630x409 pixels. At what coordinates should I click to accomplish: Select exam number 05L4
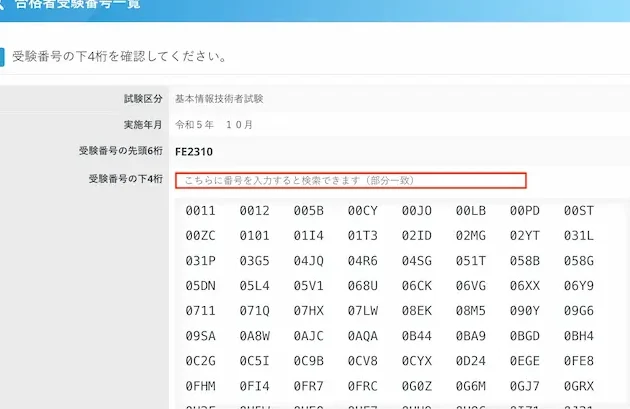254,286
